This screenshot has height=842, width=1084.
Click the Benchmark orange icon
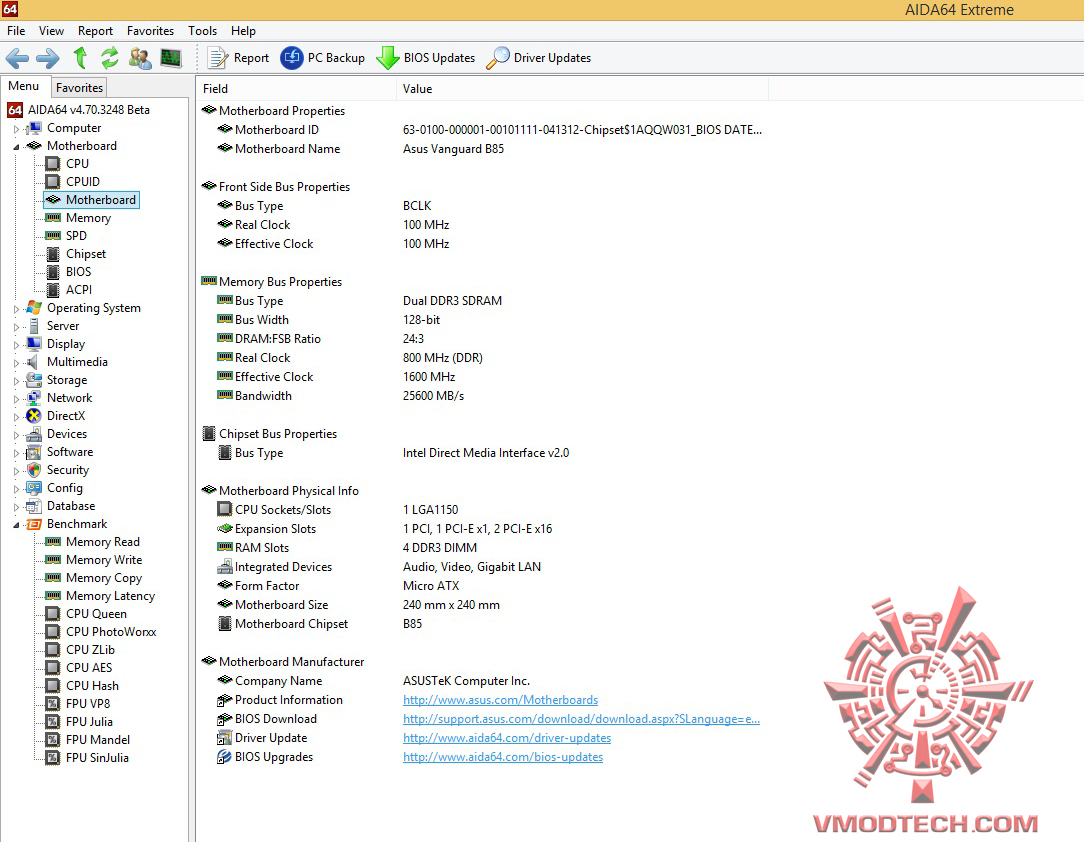coord(33,524)
